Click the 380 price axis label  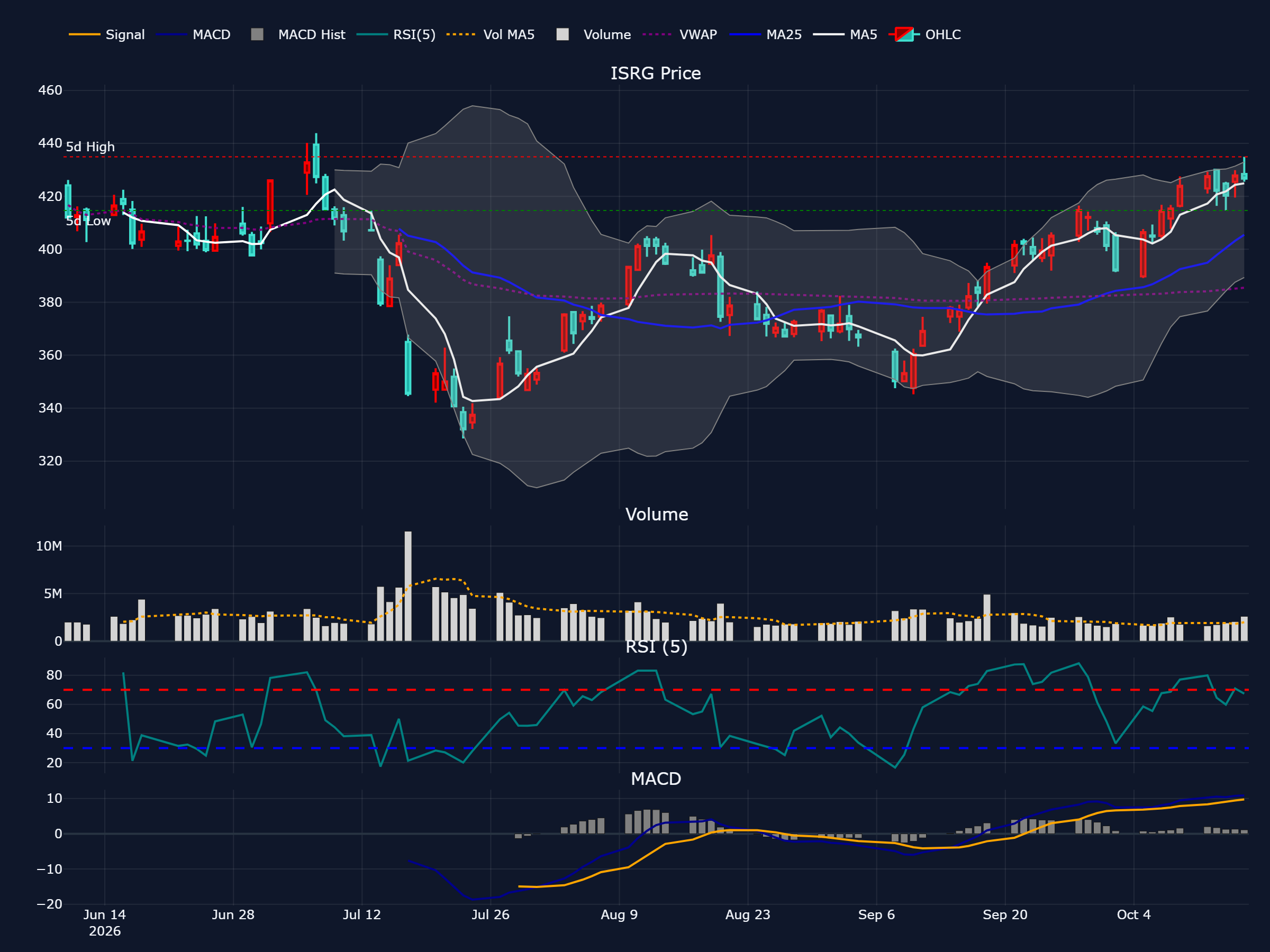coord(50,302)
